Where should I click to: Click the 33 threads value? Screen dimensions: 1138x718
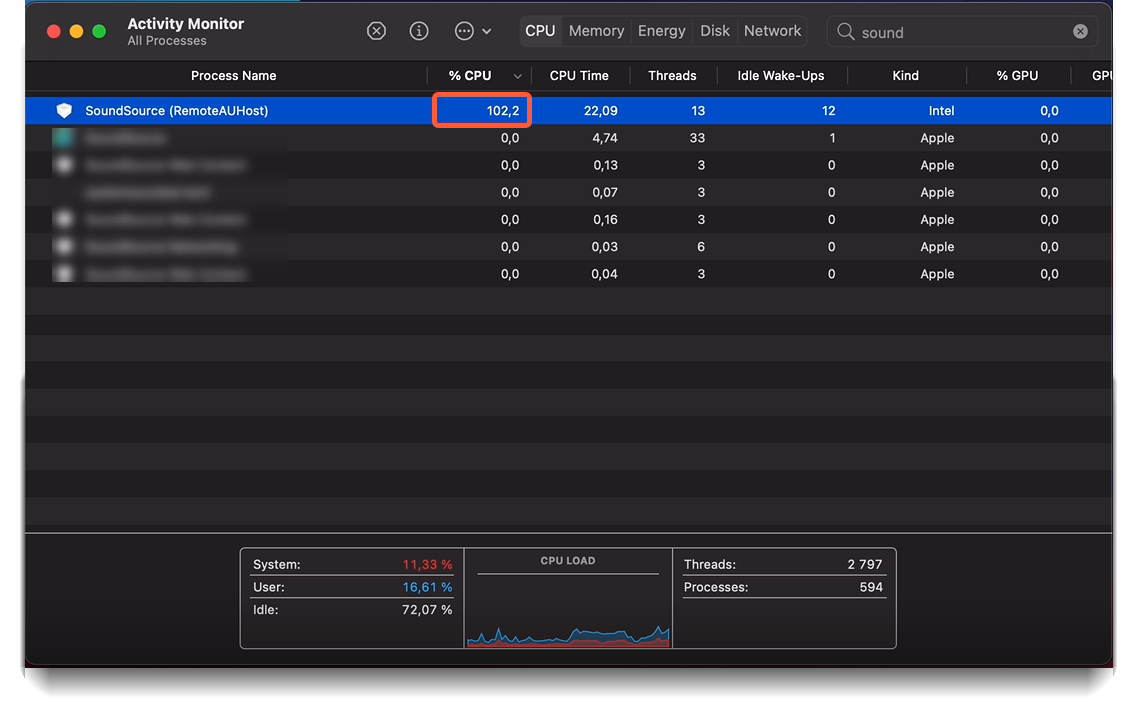pos(697,138)
